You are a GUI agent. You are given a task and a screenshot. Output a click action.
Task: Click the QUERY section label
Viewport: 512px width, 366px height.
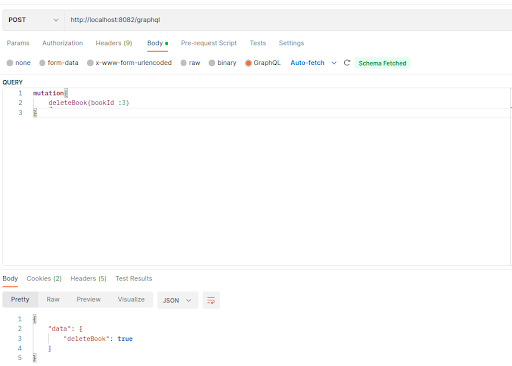pyautogui.click(x=13, y=82)
